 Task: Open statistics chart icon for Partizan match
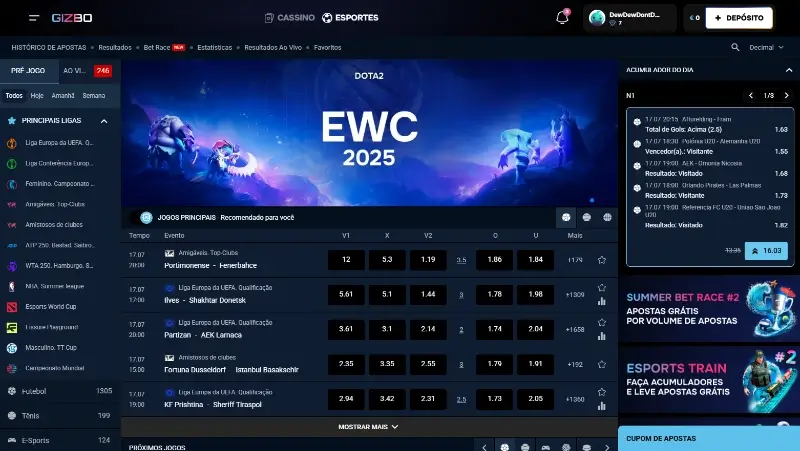click(x=602, y=336)
